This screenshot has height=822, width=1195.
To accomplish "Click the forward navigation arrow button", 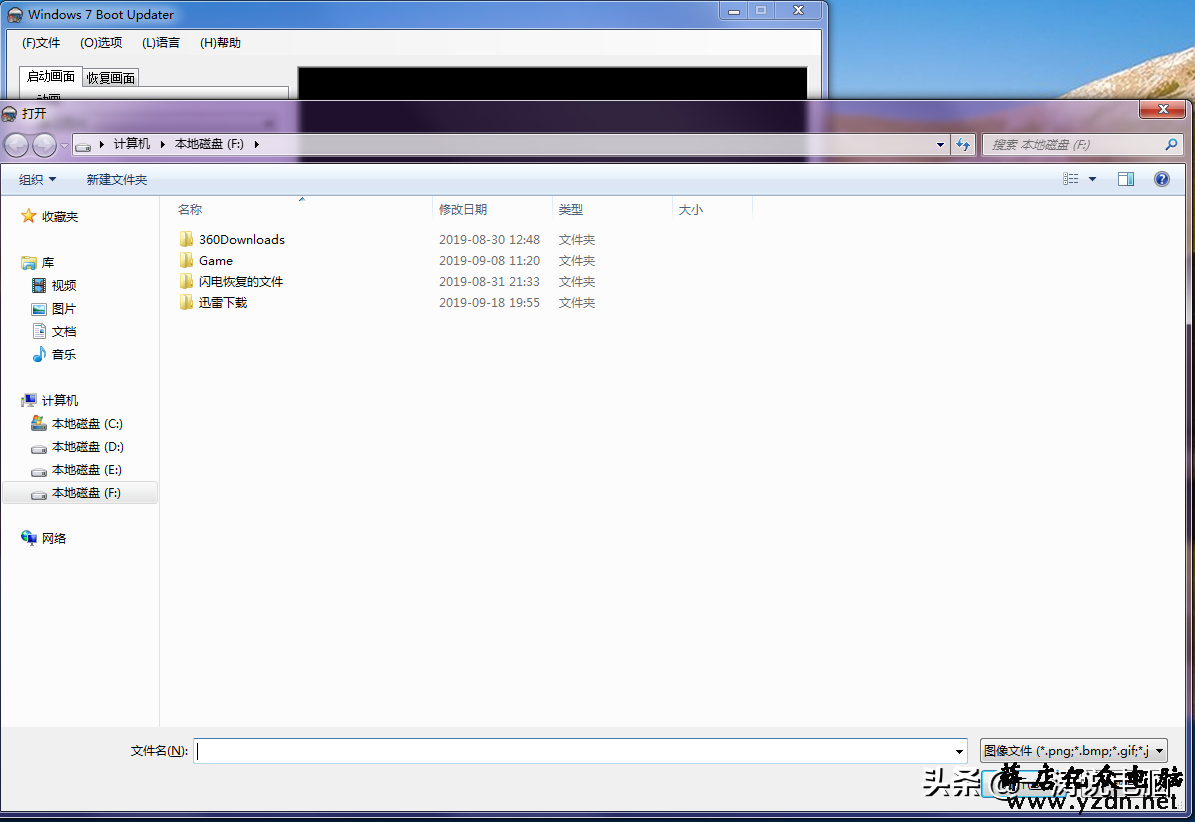I will [x=44, y=145].
